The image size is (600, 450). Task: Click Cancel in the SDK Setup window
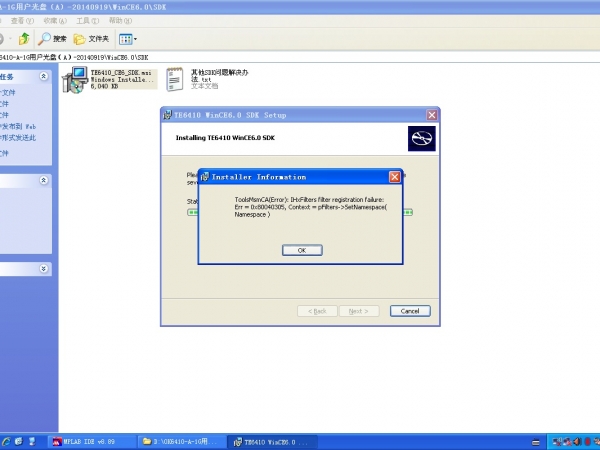point(409,311)
